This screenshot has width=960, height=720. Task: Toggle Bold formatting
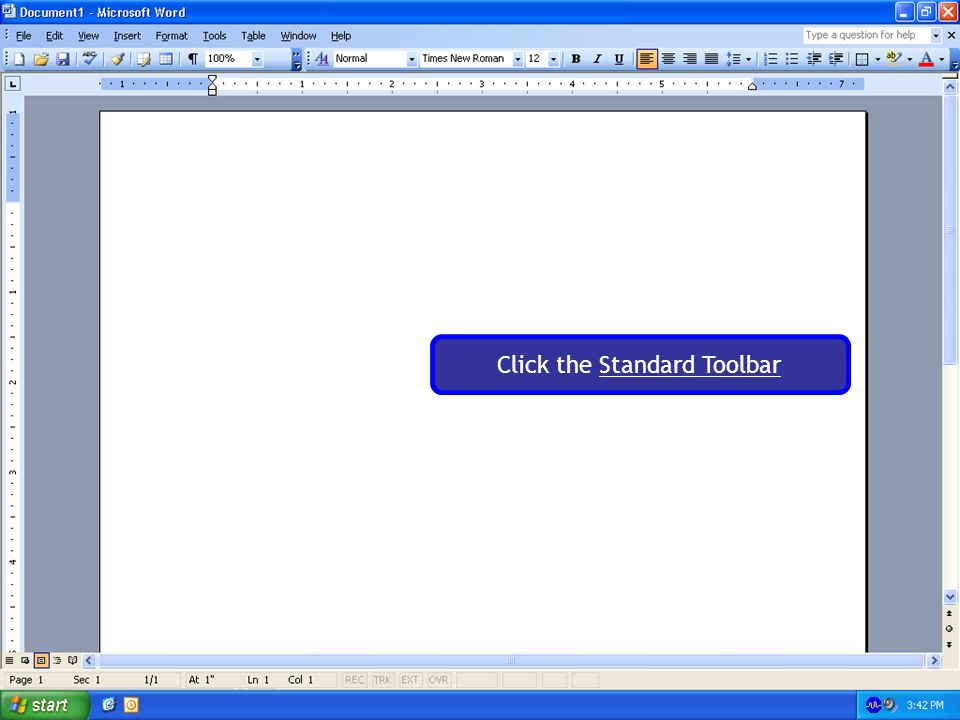coord(576,59)
